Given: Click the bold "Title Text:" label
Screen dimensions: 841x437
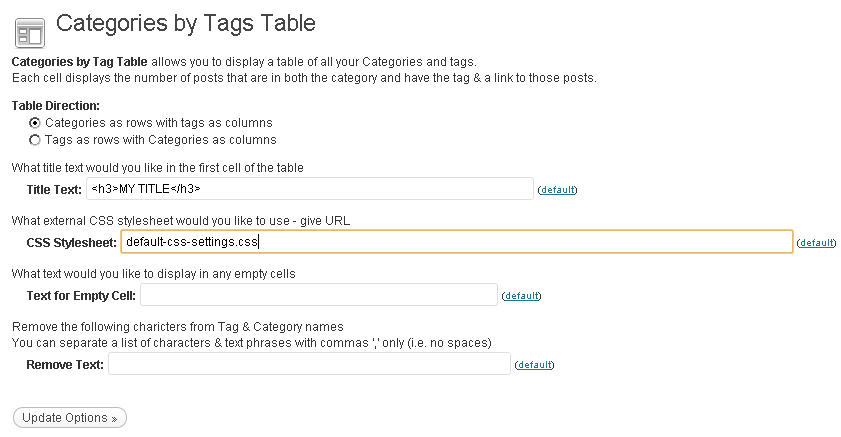Looking at the screenshot, I should click(x=54, y=189).
